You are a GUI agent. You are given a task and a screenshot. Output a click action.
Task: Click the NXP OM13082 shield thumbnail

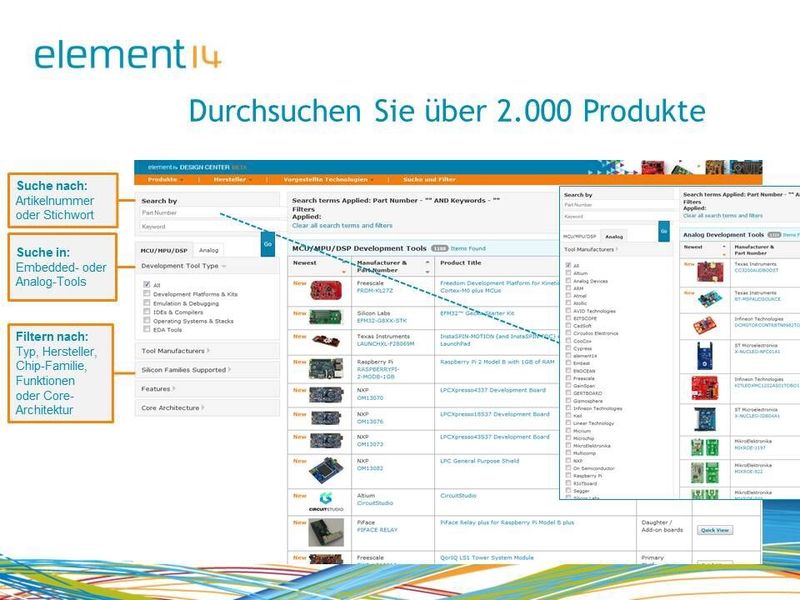pyautogui.click(x=326, y=471)
